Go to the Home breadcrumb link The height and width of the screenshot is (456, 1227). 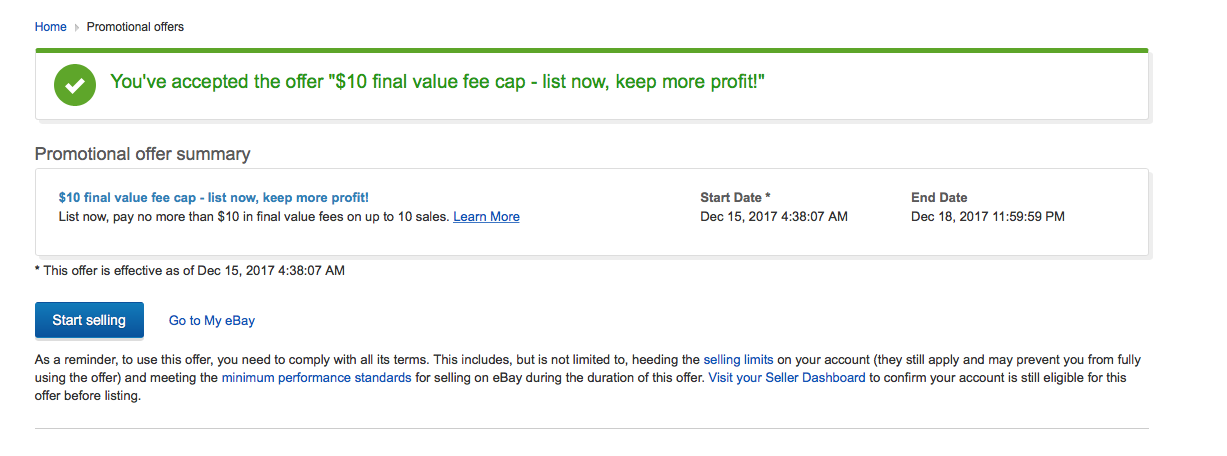[51, 27]
